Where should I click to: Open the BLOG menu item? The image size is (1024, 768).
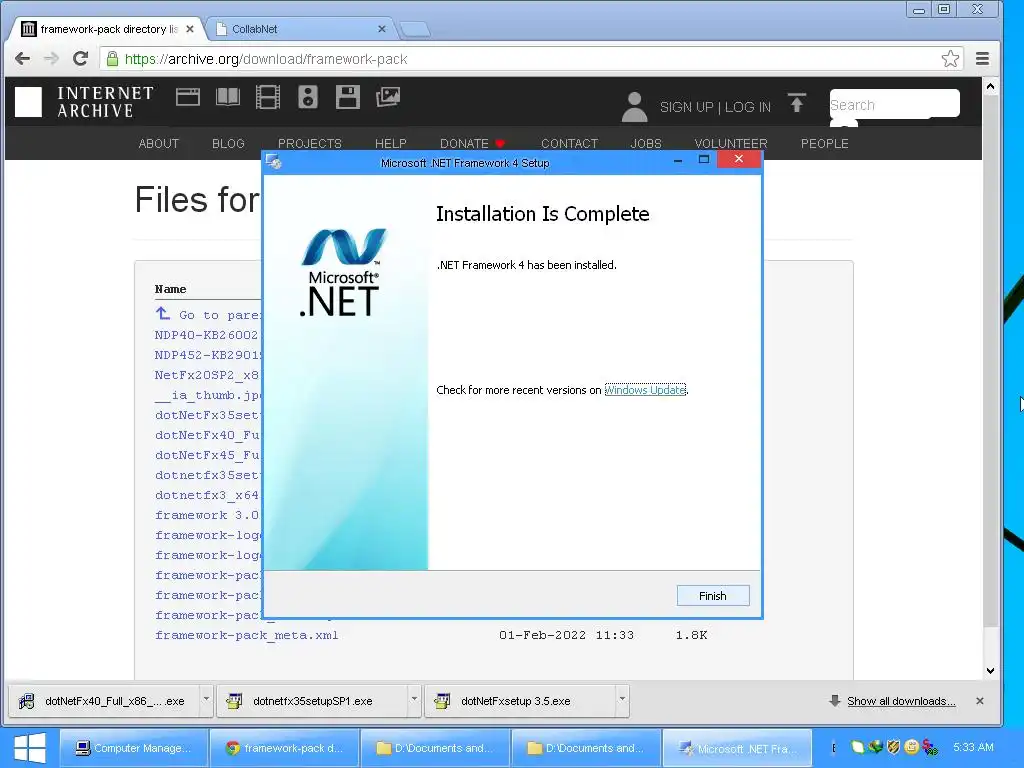point(228,144)
